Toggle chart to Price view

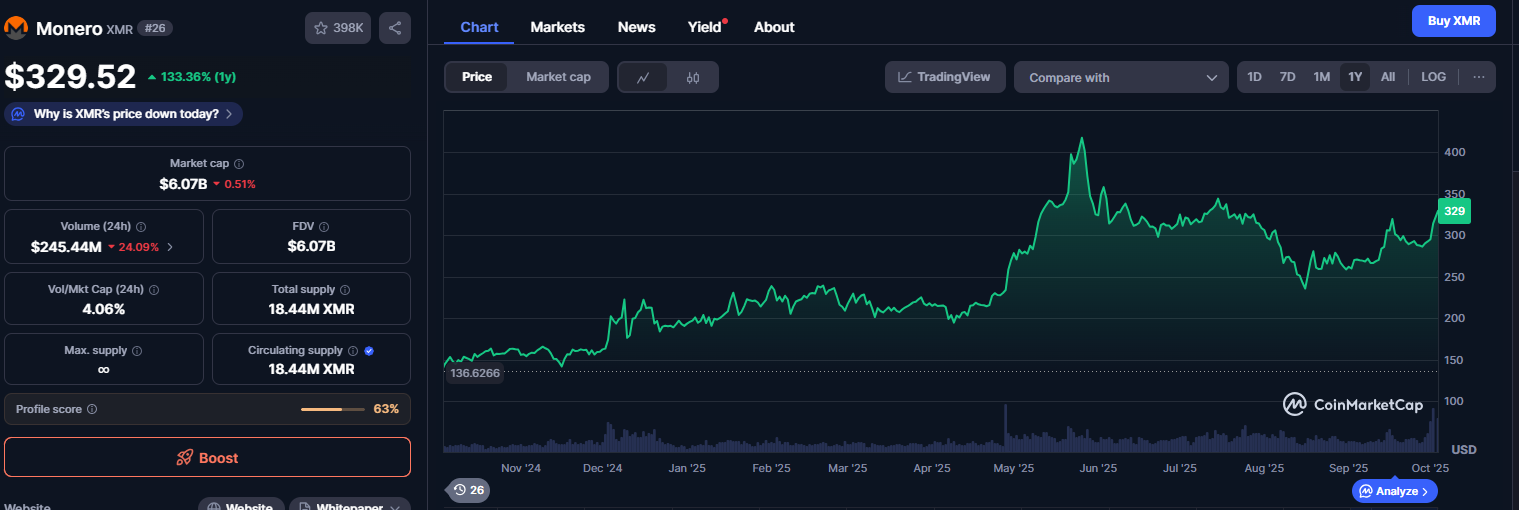[477, 77]
